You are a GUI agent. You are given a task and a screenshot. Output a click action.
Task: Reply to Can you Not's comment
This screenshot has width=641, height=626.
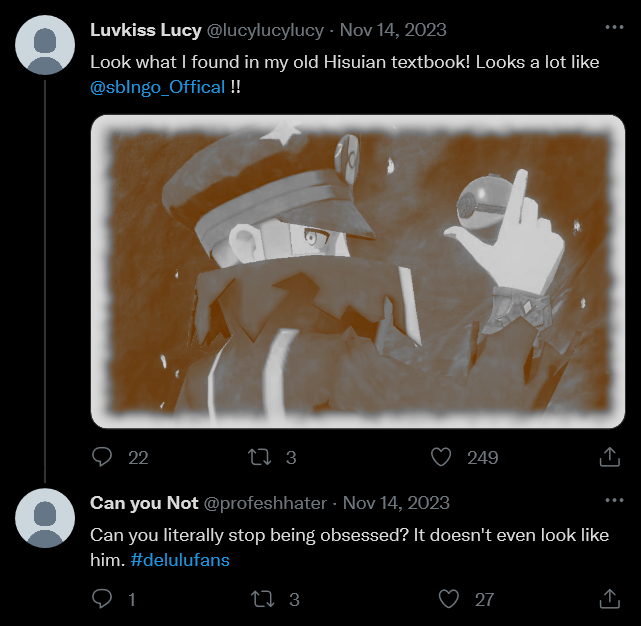click(102, 599)
